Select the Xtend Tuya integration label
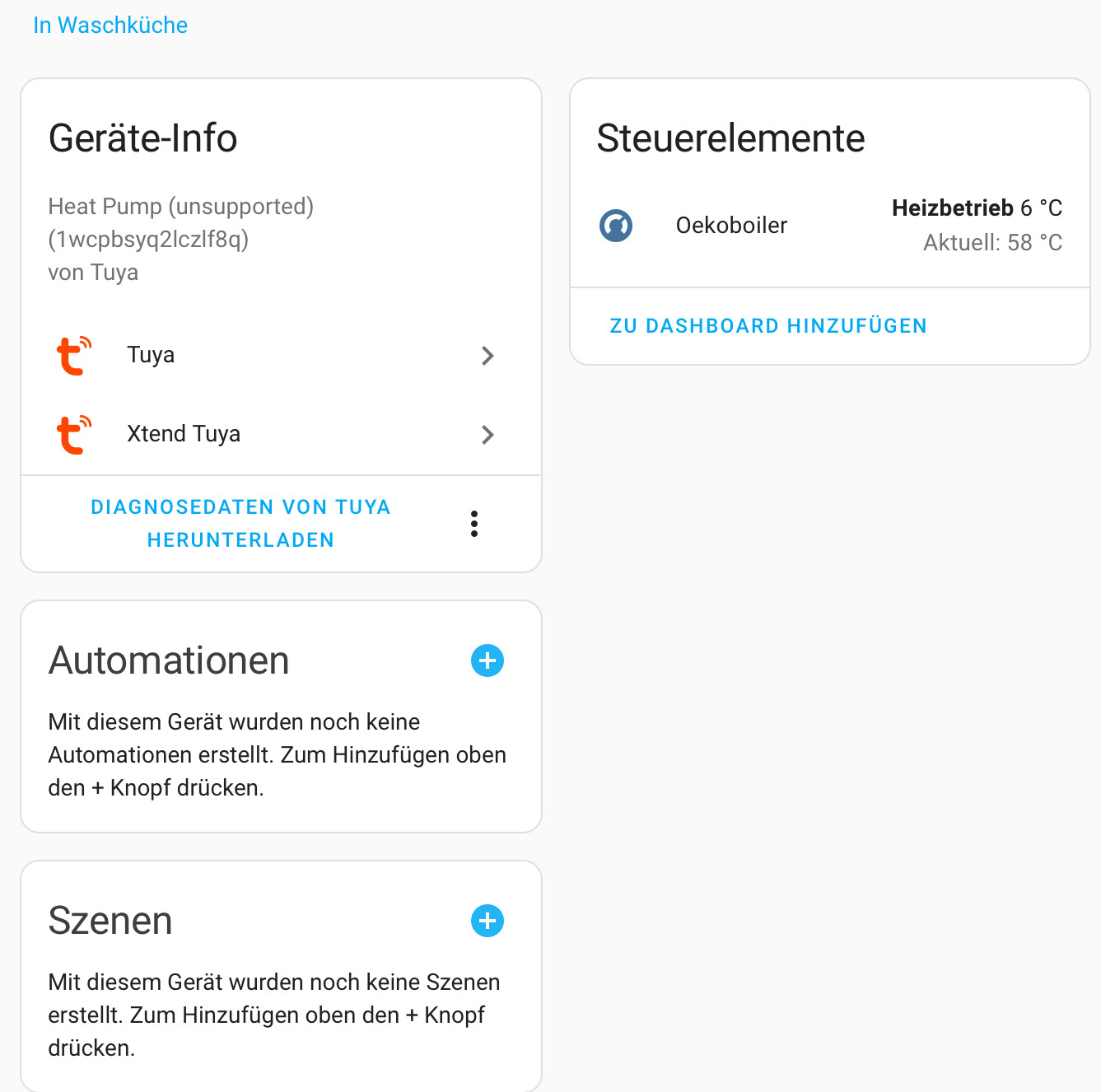This screenshot has height=1092, width=1101. point(184,434)
